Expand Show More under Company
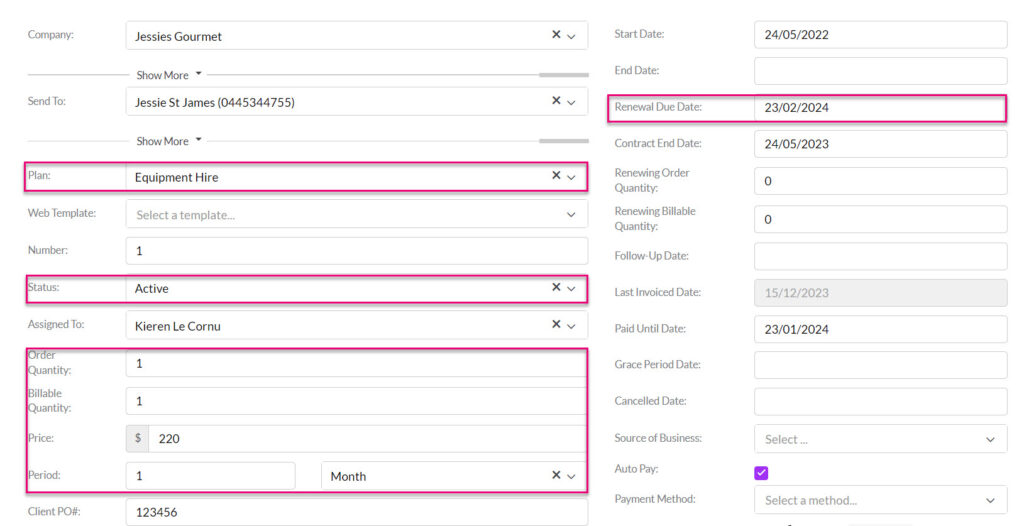The height and width of the screenshot is (526, 1024). tap(168, 74)
